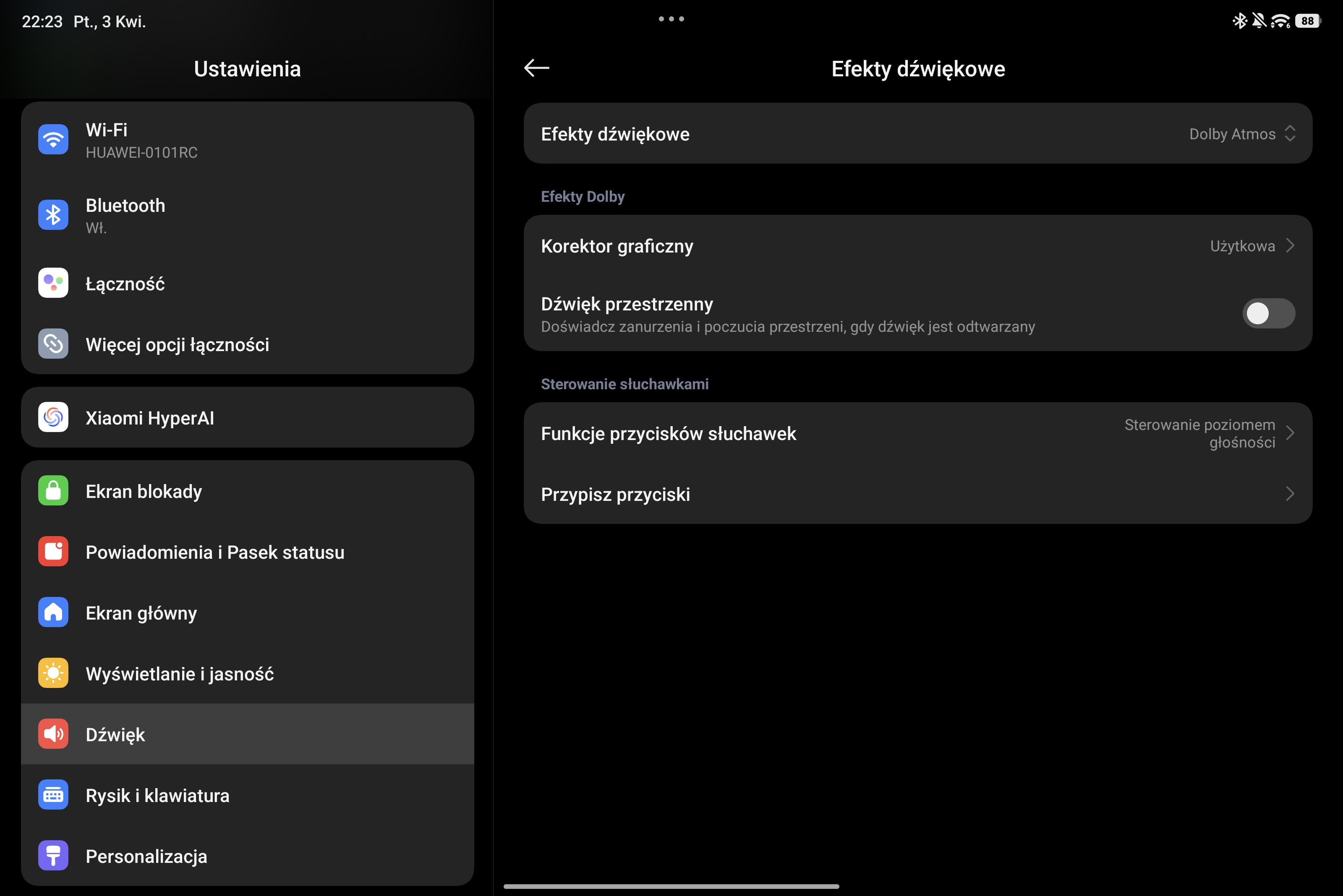Image resolution: width=1343 pixels, height=896 pixels.
Task: Open Więcej opcji łączności entry
Action: [177, 344]
